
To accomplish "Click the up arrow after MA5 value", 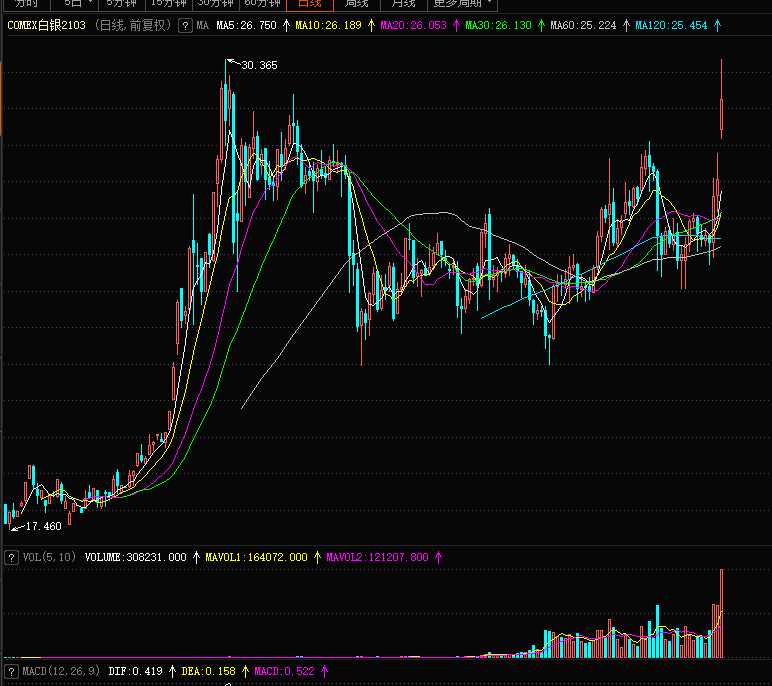I will pyautogui.click(x=287, y=26).
